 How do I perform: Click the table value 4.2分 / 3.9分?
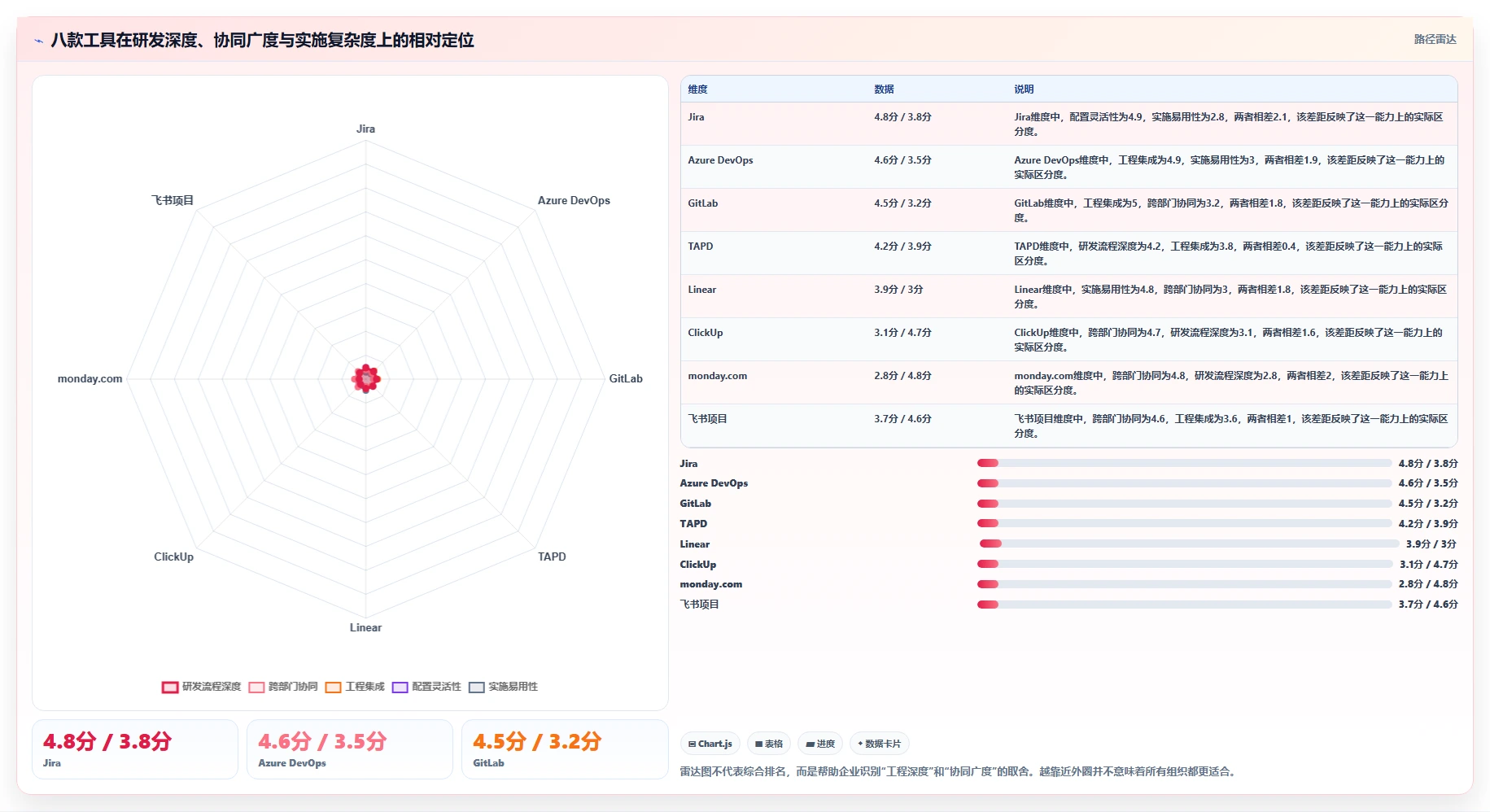[x=902, y=247]
